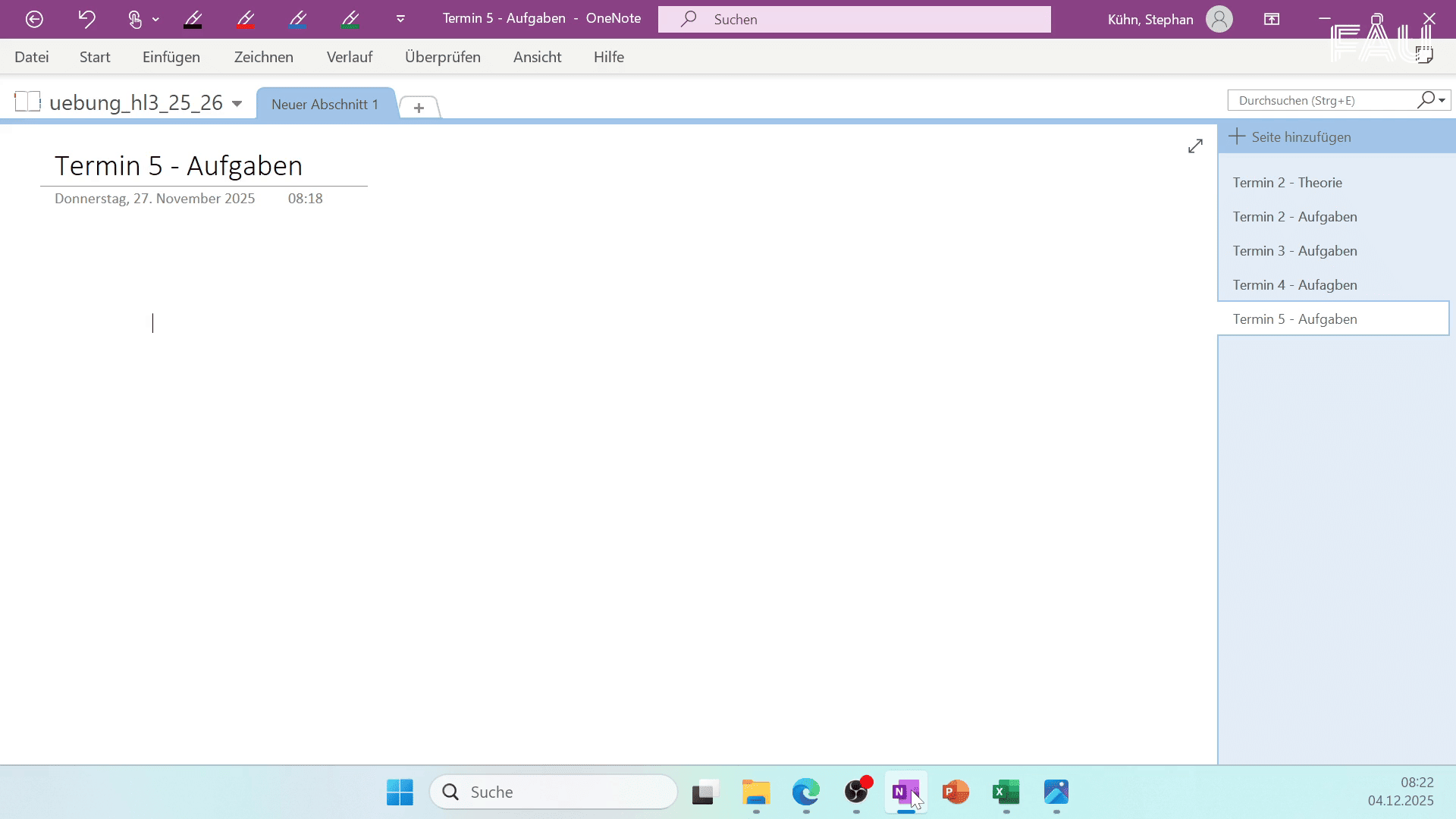Open the Zeichnen ribbon tab
Viewport: 1456px width, 819px height.
[x=263, y=57]
